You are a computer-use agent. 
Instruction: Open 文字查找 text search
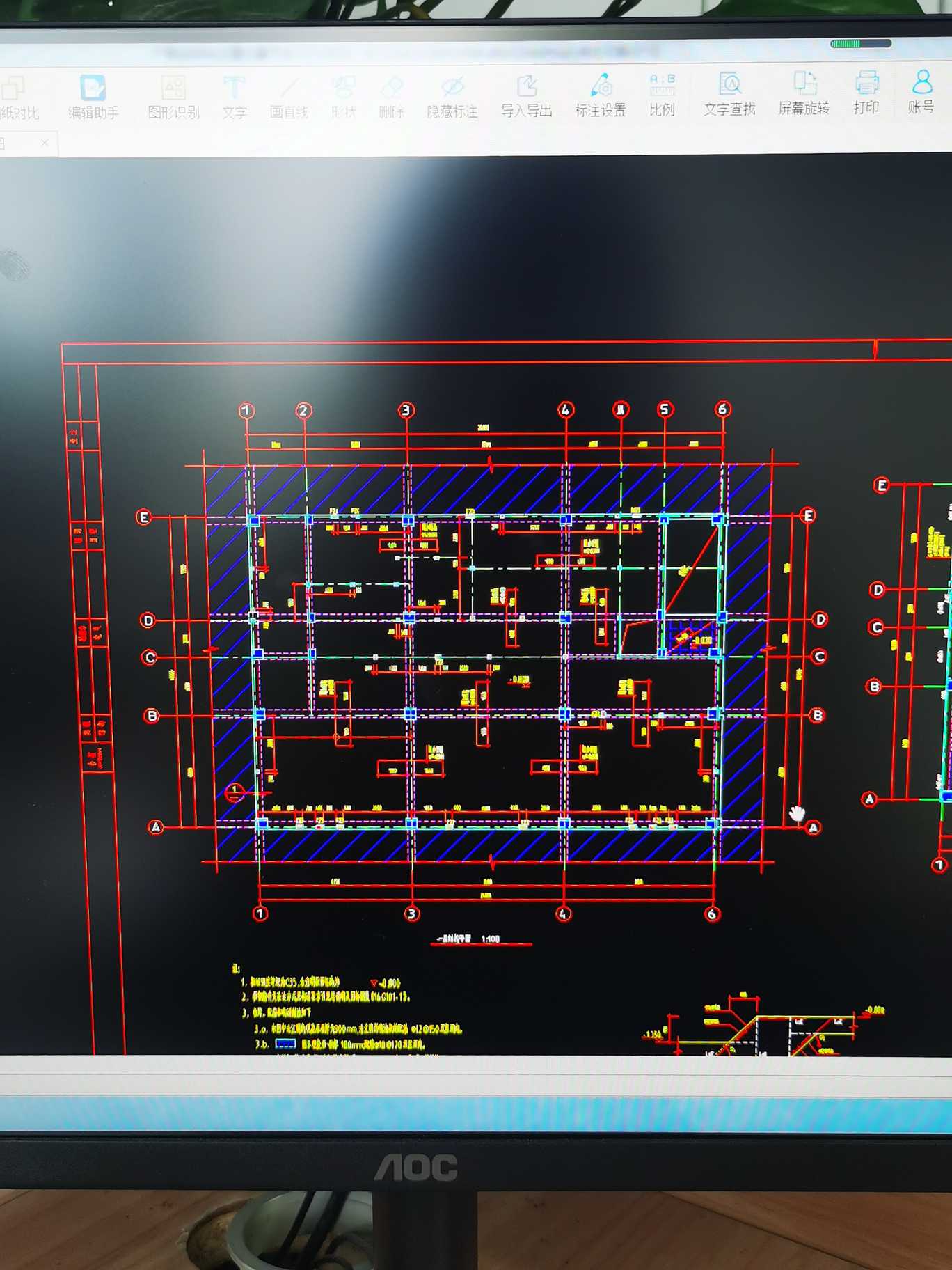(729, 94)
